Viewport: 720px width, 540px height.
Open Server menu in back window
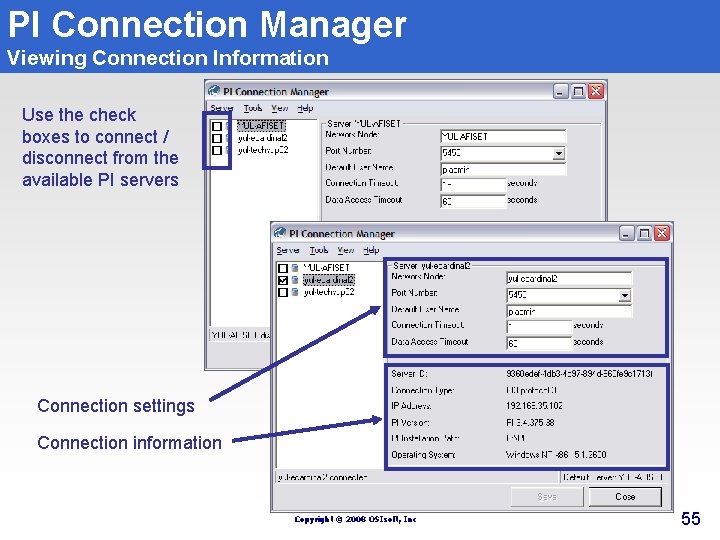point(222,108)
